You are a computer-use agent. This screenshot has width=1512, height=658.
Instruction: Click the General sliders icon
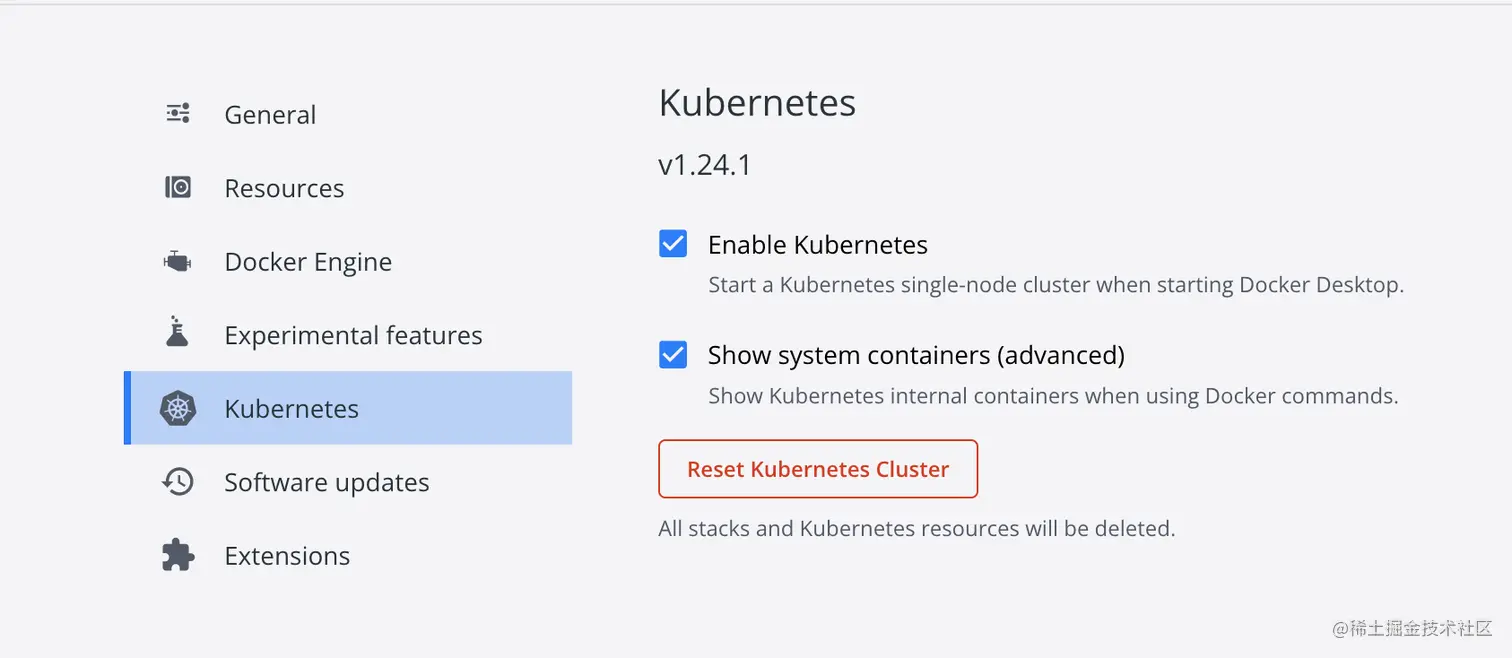coord(178,113)
